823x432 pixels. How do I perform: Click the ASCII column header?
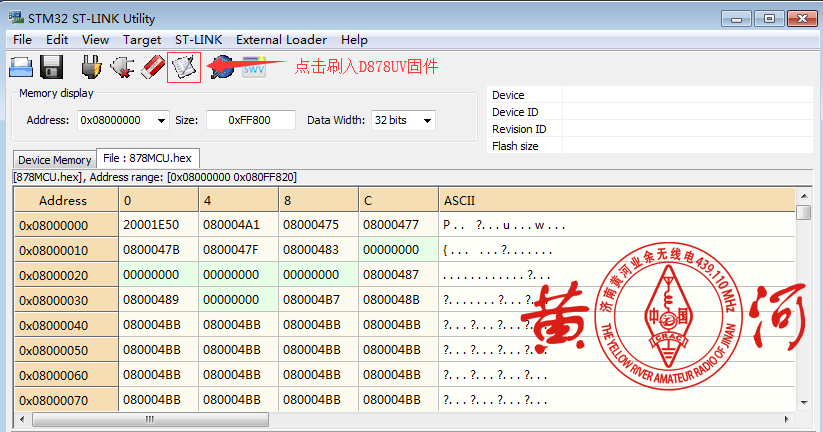[x=617, y=201]
